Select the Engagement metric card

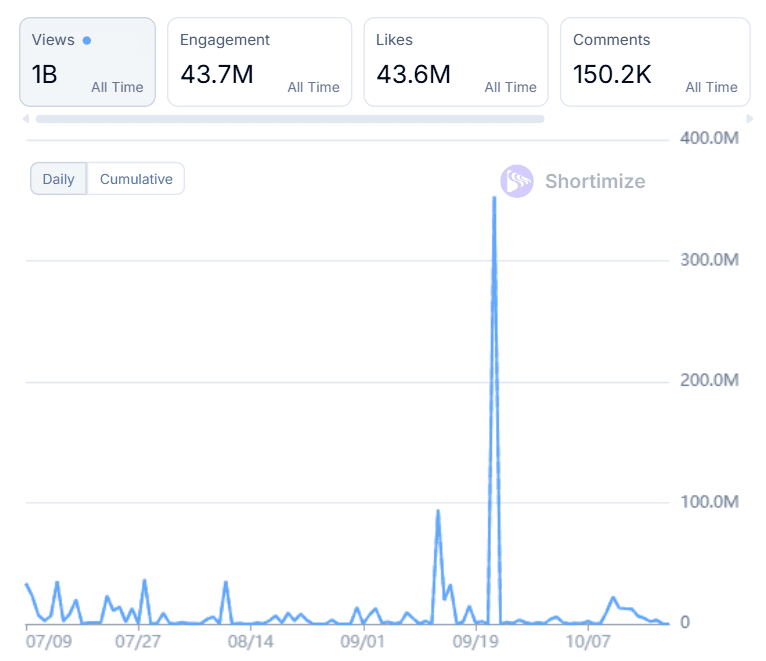point(259,61)
